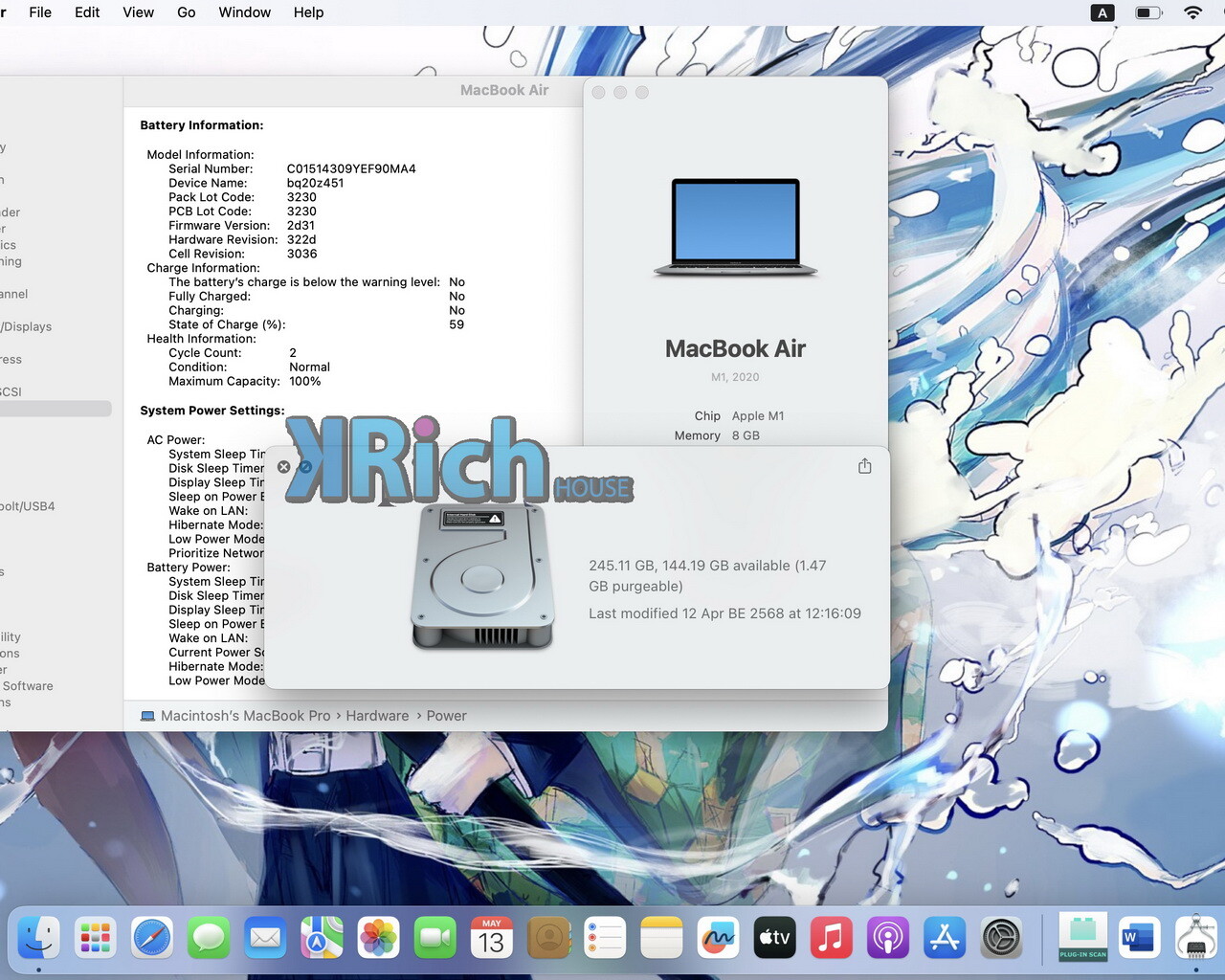The width and height of the screenshot is (1225, 980).
Task: Open the App Store icon
Action: [x=945, y=938]
